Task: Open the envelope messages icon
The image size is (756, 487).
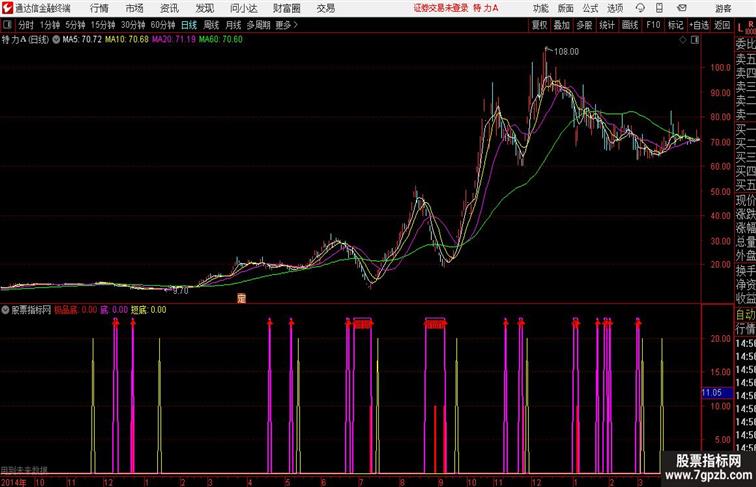Action: (x=681, y=8)
